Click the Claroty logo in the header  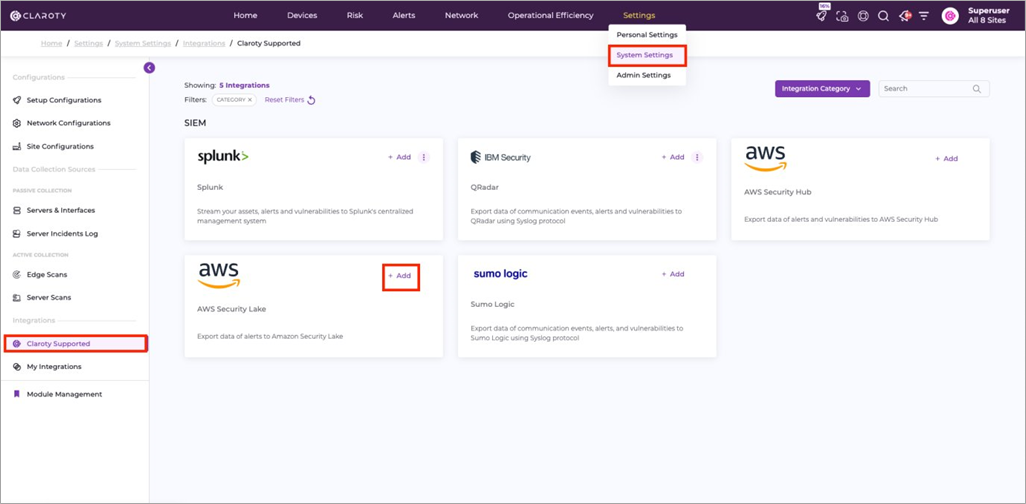[38, 16]
